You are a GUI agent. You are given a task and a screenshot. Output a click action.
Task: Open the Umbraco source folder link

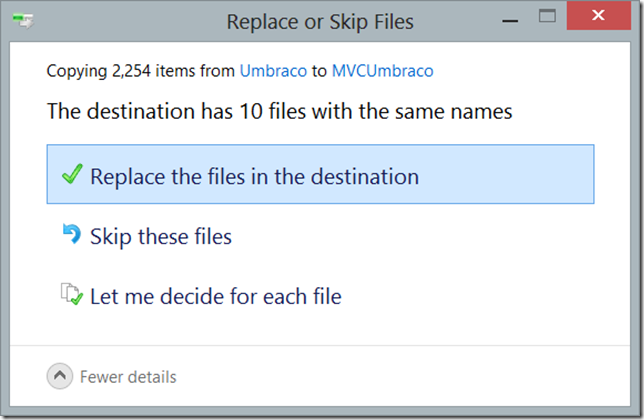pos(273,71)
